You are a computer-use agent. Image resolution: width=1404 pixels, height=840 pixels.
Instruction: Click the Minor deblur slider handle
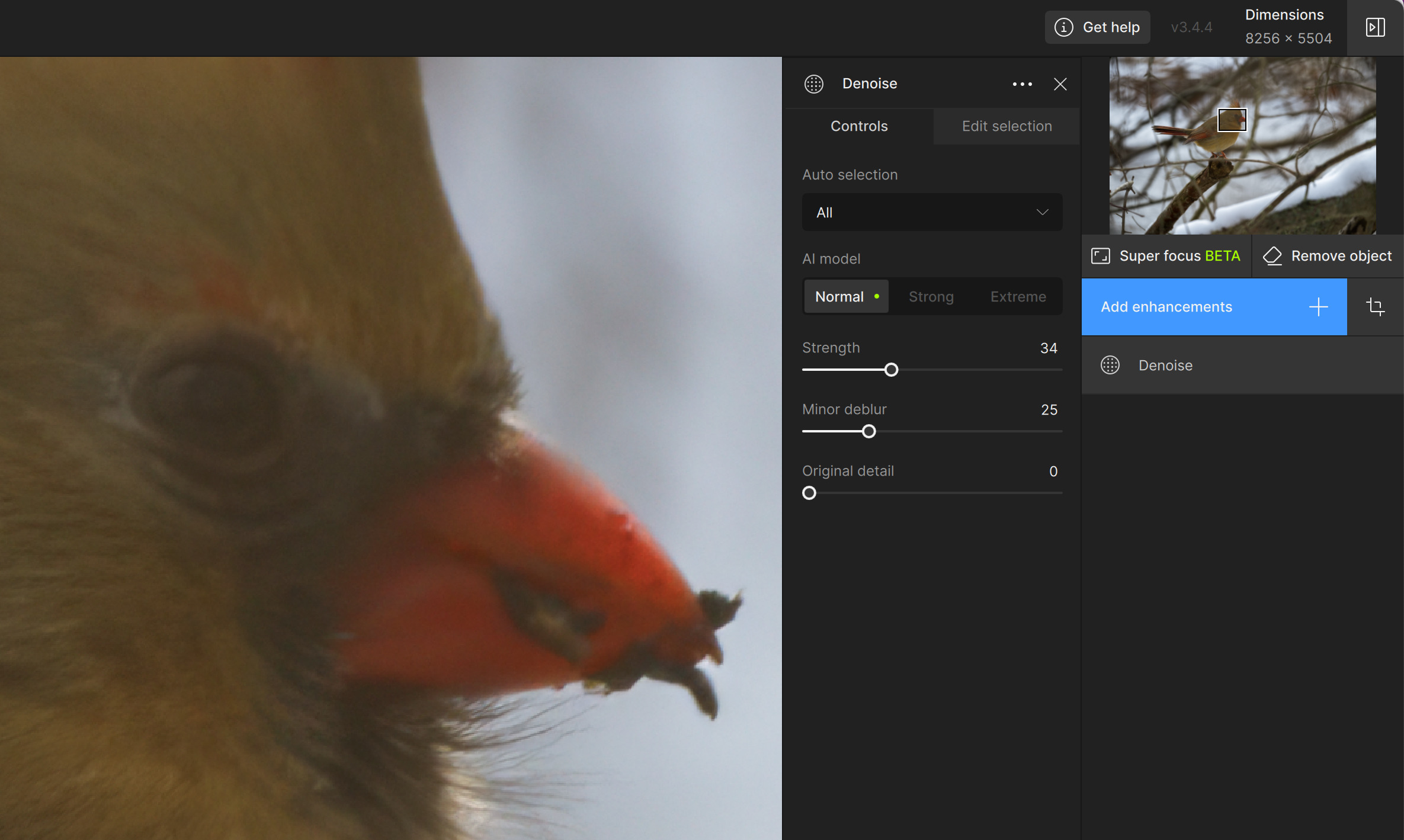pos(868,431)
